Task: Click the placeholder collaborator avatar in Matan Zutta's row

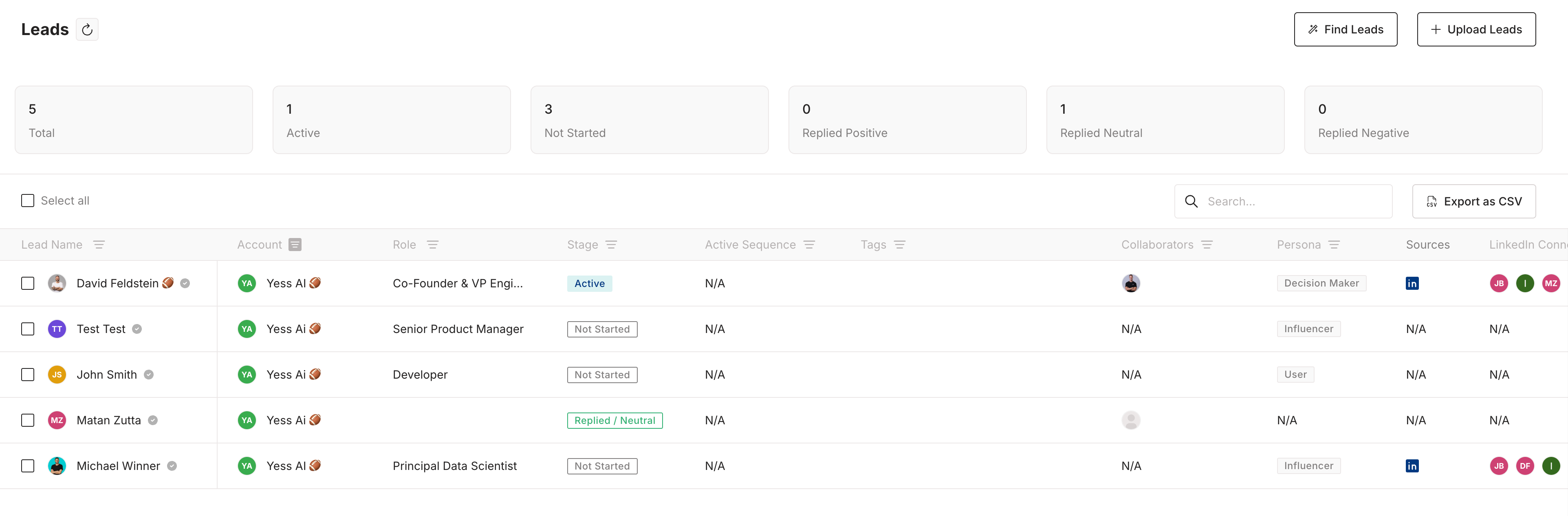Action: 1130,421
